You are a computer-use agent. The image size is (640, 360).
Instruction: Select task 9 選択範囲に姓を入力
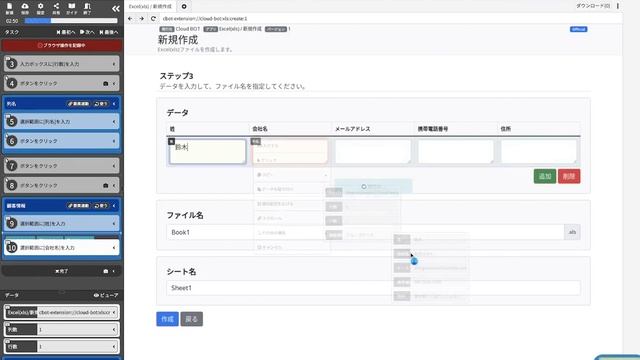tap(62, 224)
